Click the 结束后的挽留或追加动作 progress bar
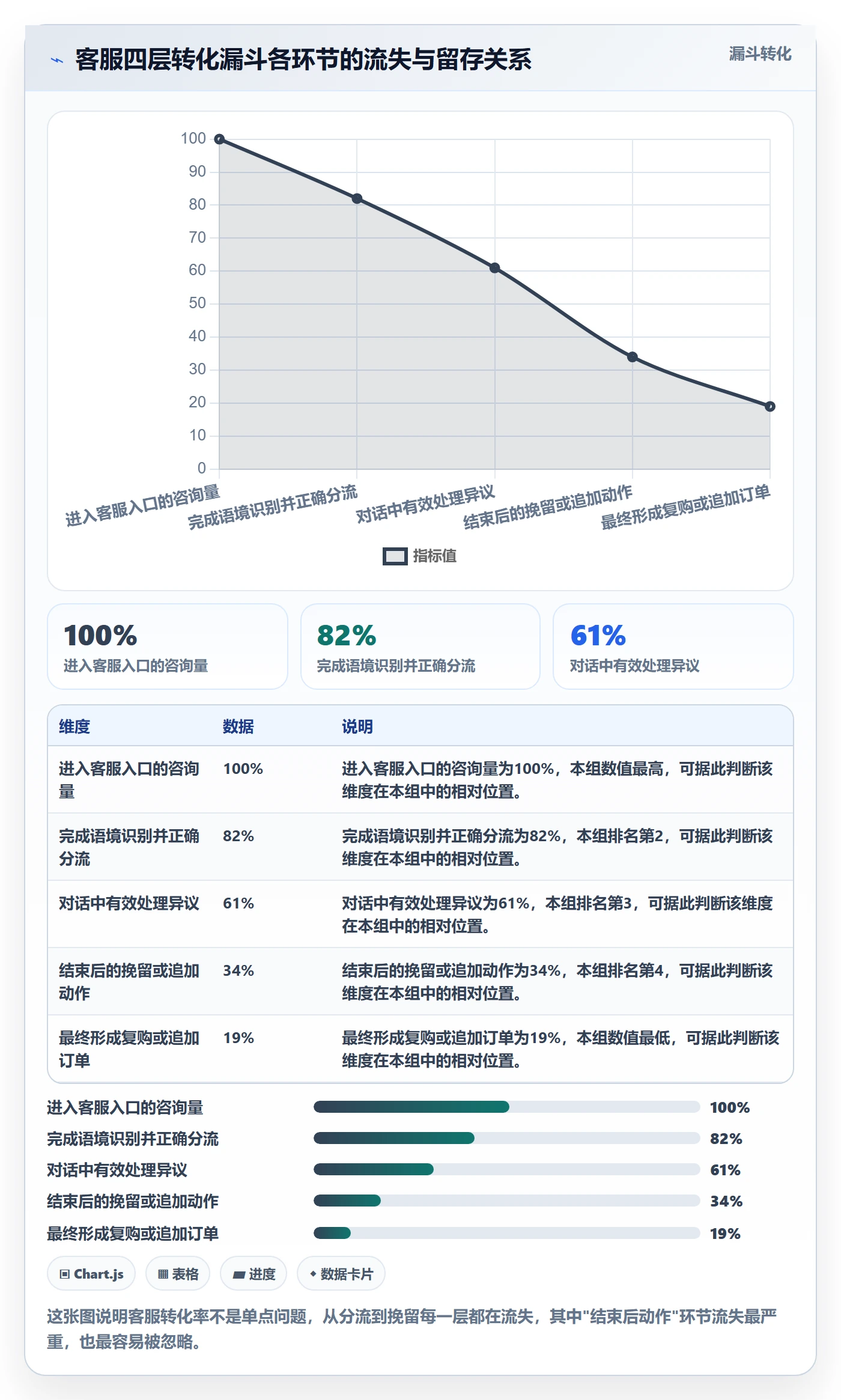841x1400 pixels. 507,1201
